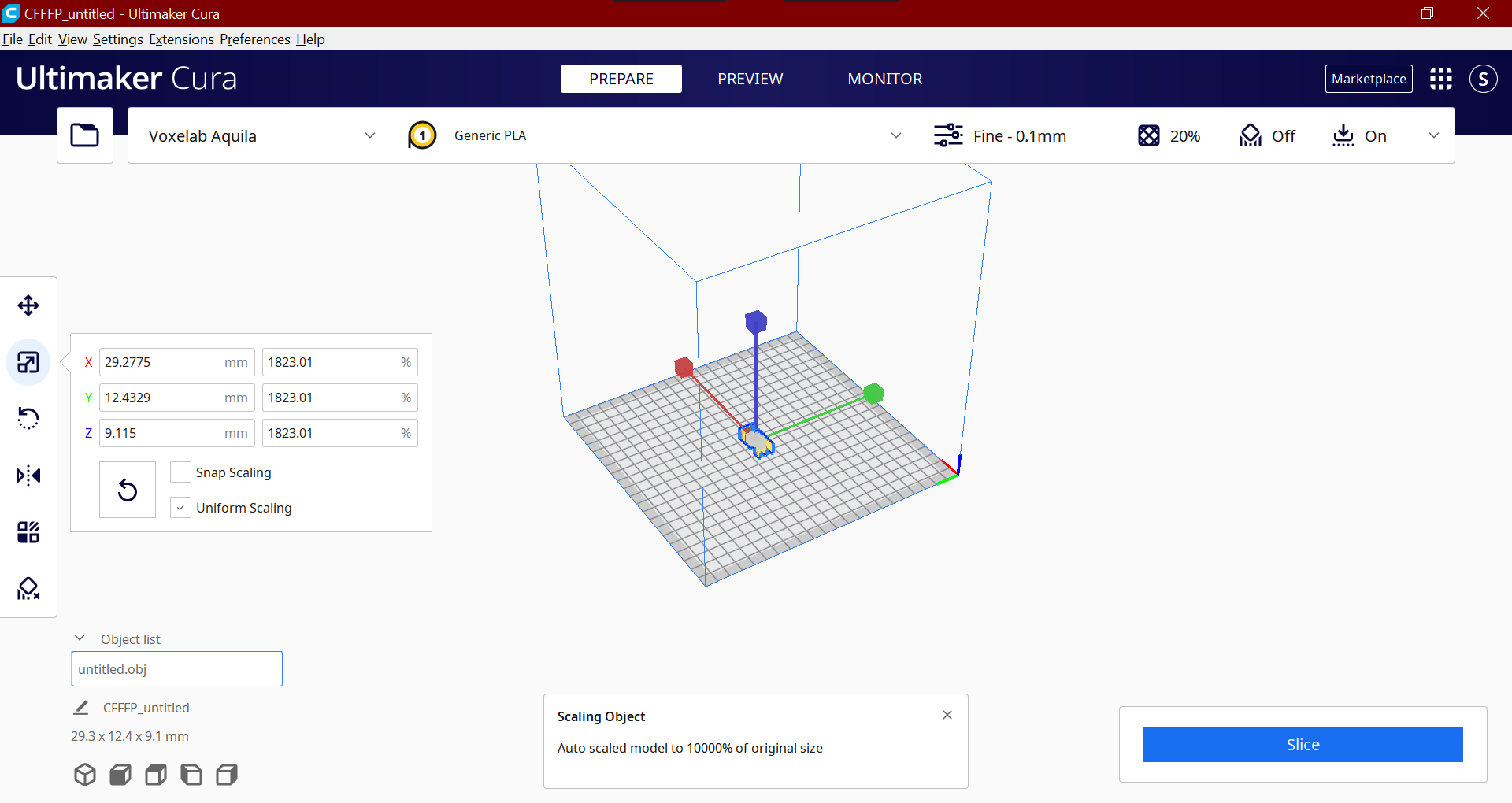
Task: Select the Scale tool
Action: [x=28, y=362]
